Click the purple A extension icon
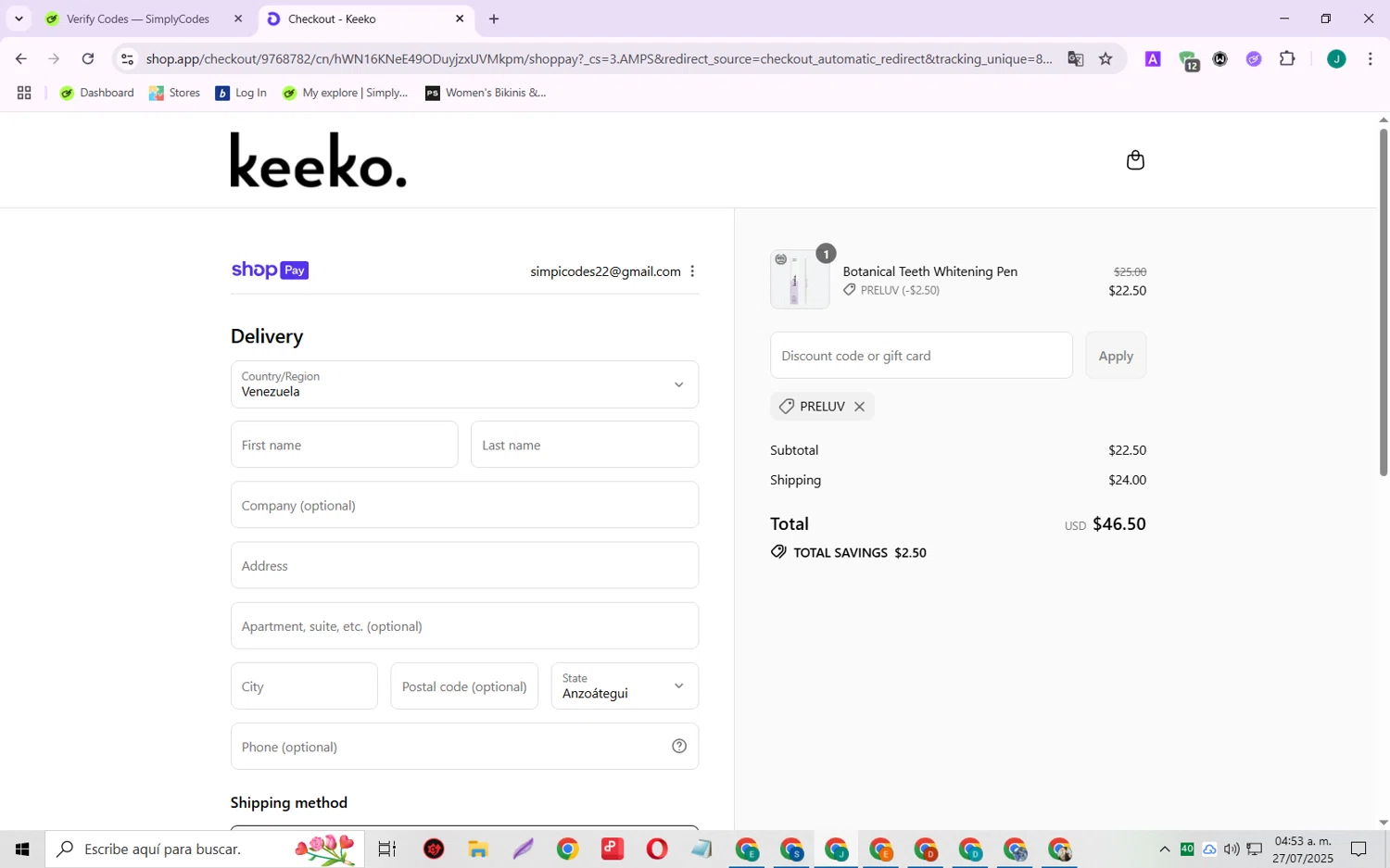Viewport: 1390px width, 868px height. (1153, 58)
